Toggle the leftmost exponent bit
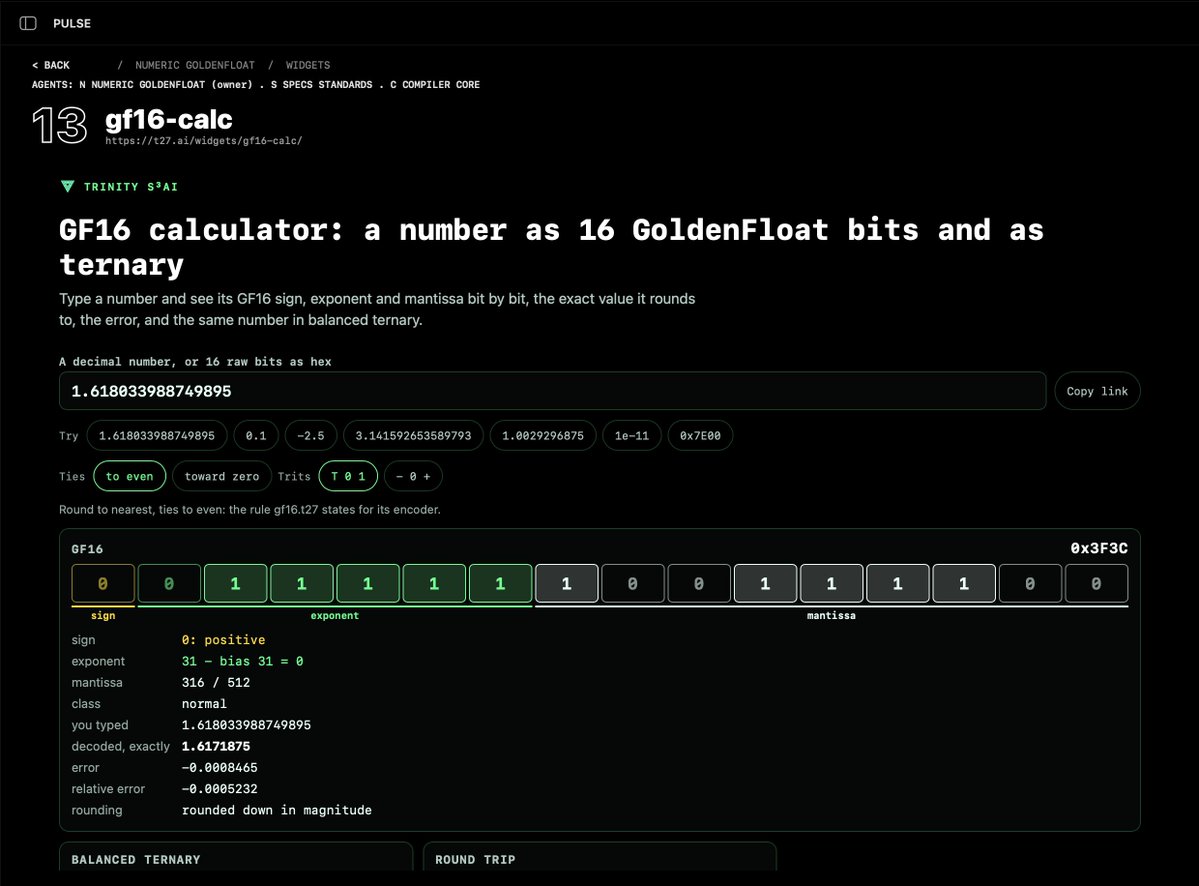The height and width of the screenshot is (886, 1199). click(169, 583)
